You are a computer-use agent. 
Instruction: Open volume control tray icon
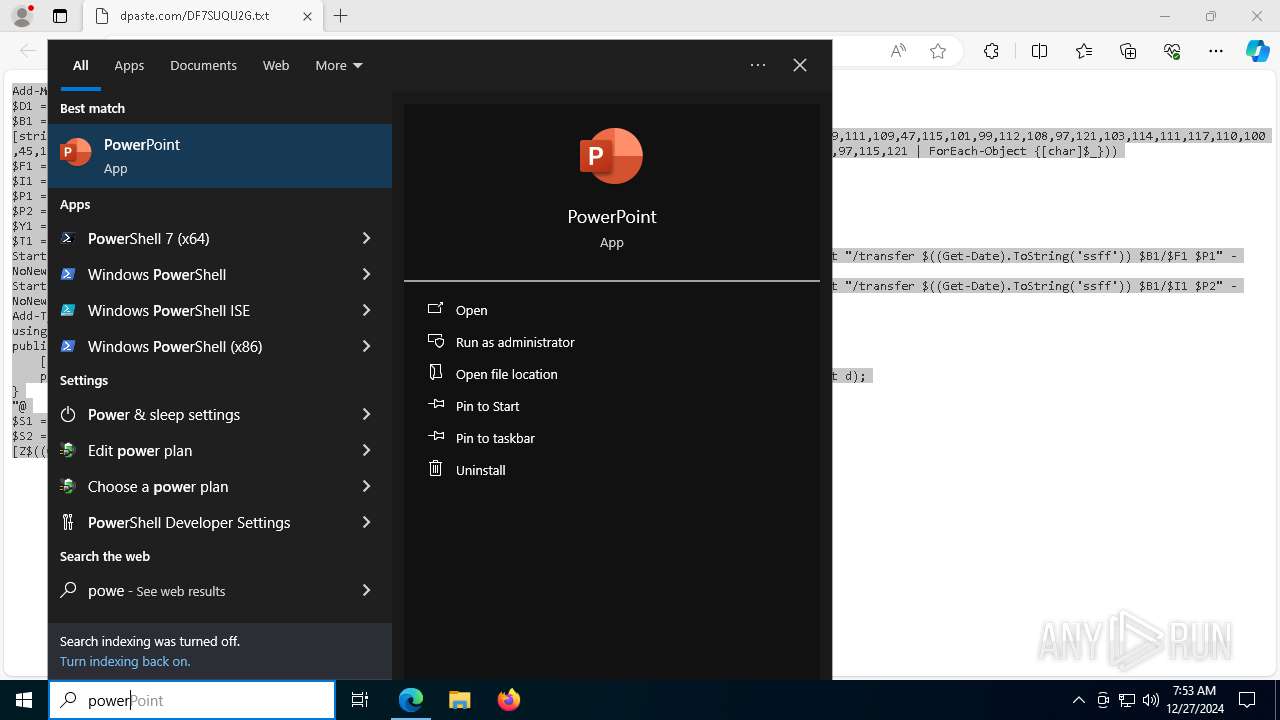point(1150,700)
